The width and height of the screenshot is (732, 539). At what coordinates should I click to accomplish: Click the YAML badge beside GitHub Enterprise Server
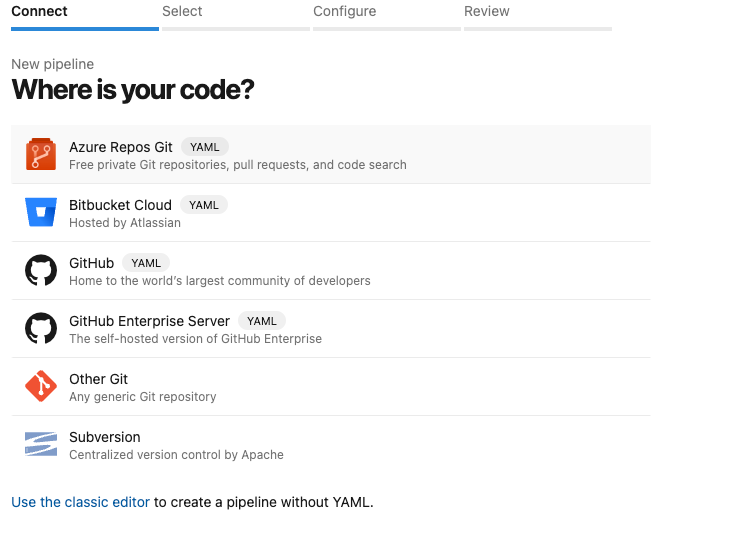pyautogui.click(x=261, y=321)
